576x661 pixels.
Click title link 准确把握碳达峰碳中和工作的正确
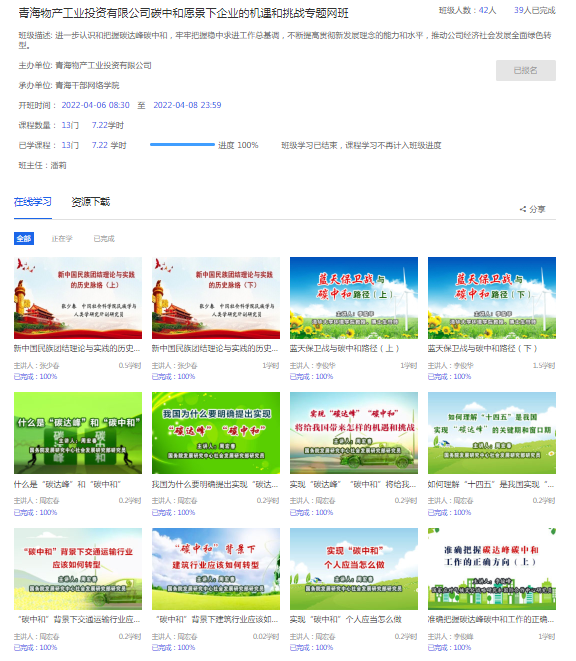491,619
